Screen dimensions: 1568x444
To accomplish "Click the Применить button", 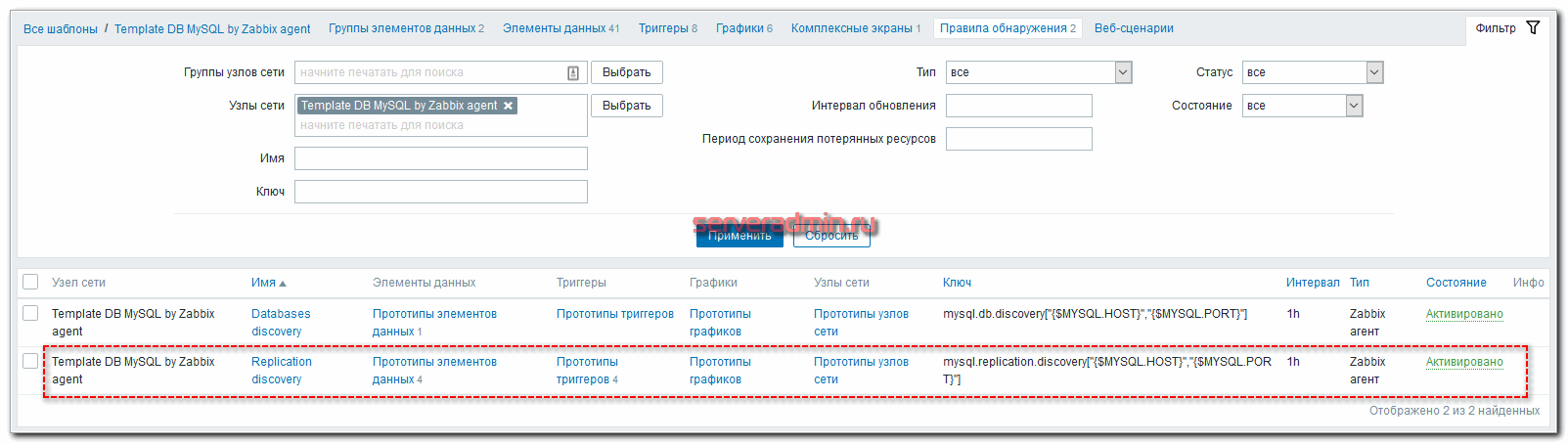I will [739, 236].
